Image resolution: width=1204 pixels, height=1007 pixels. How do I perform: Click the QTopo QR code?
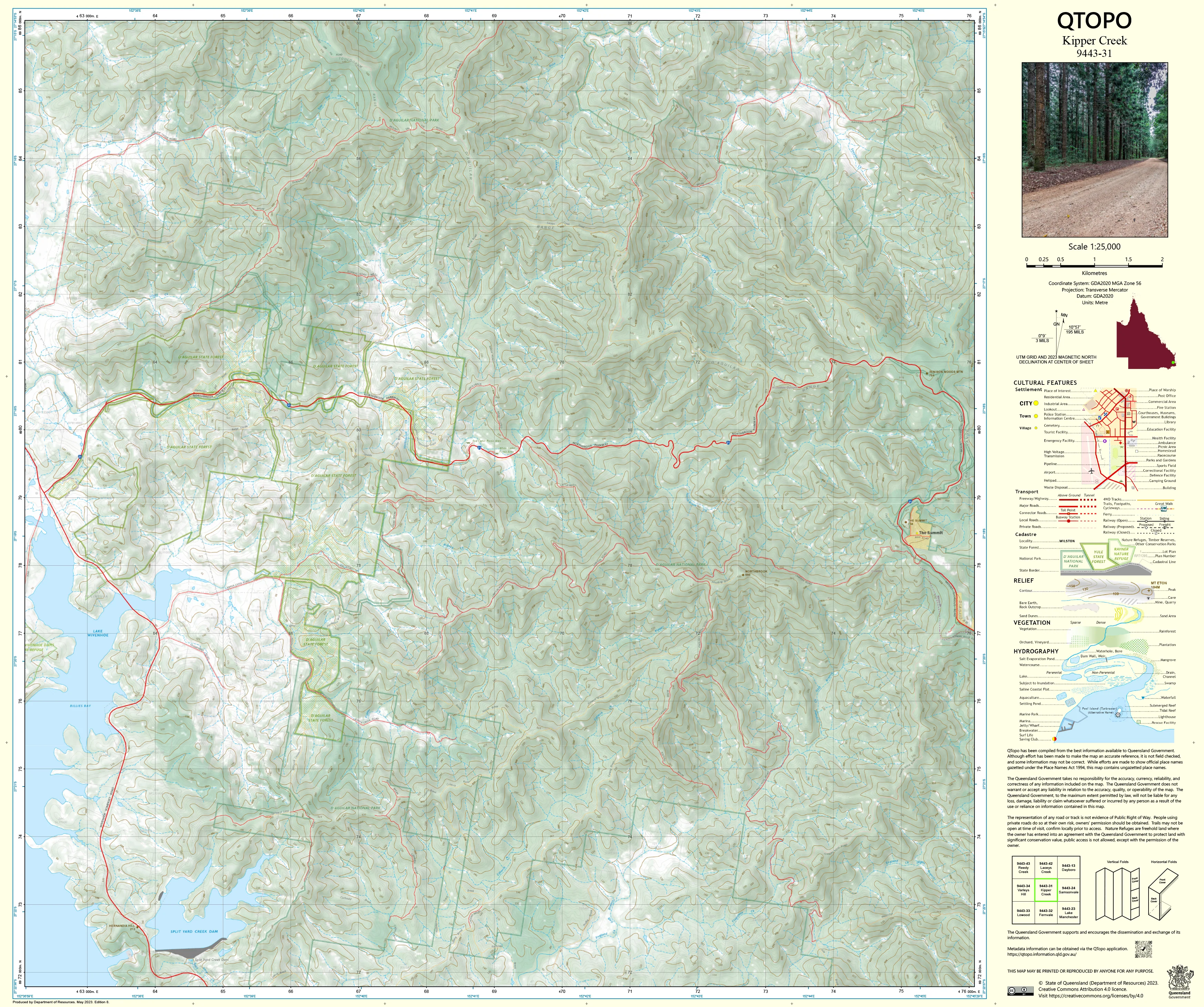[1143, 949]
